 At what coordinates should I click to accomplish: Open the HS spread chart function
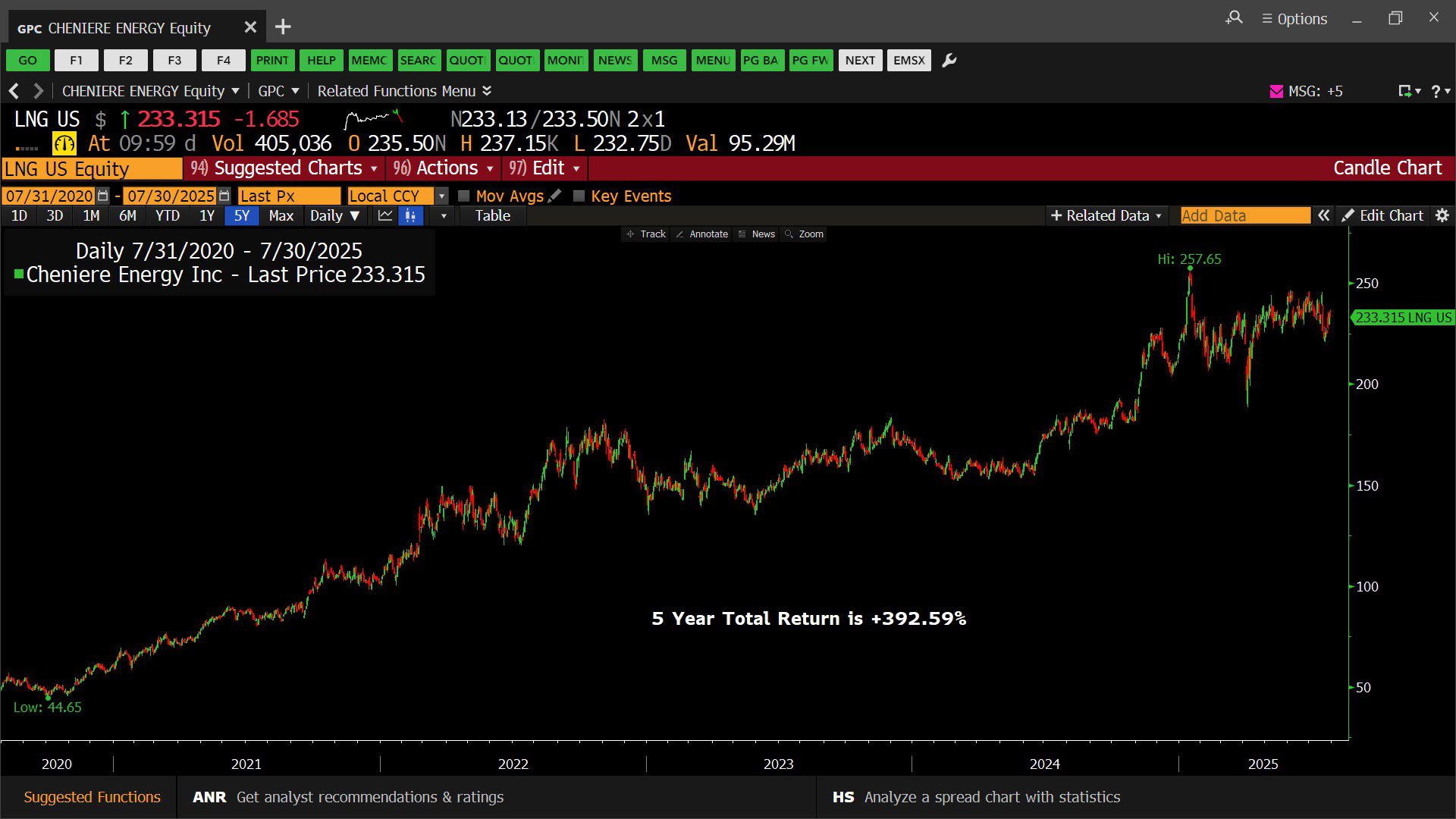point(976,797)
